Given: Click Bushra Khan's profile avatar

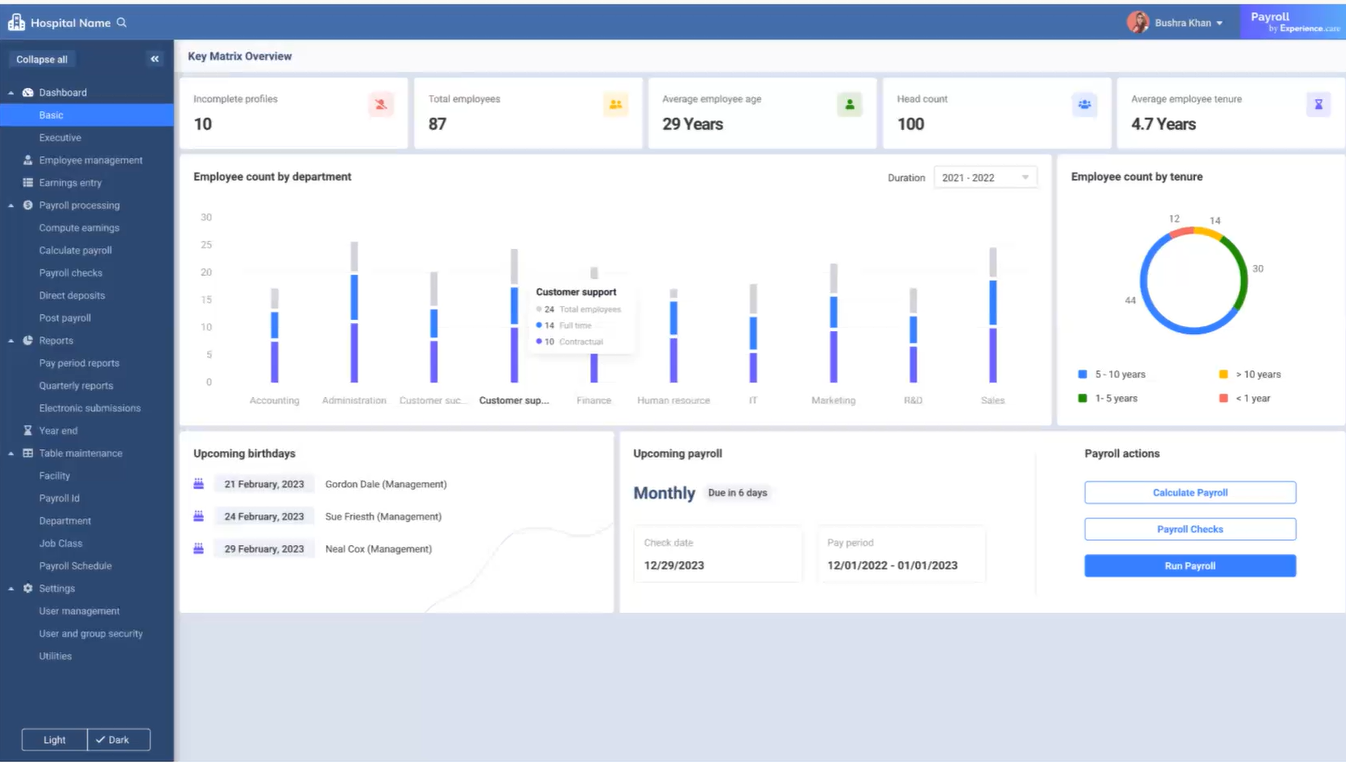Looking at the screenshot, I should tap(1138, 22).
